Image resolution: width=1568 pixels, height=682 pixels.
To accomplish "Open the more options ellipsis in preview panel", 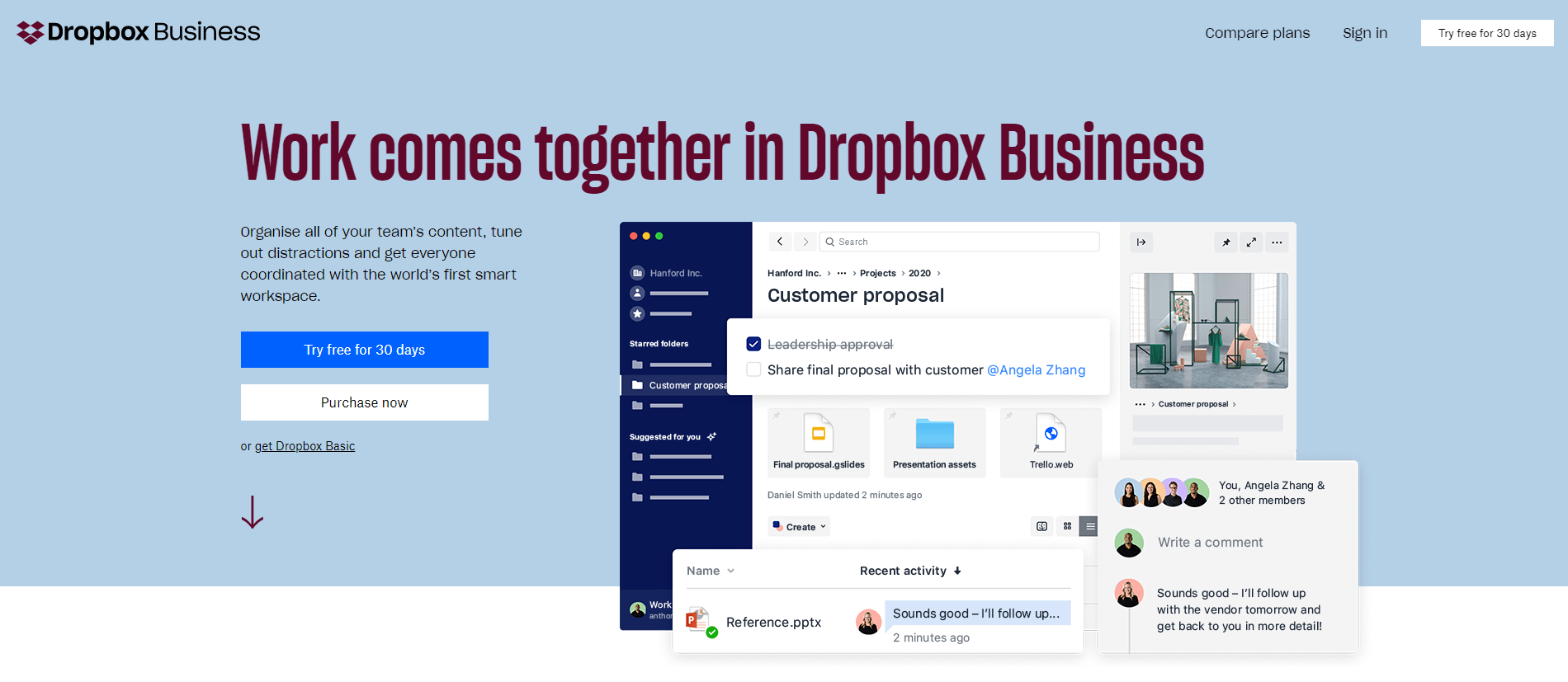I will coord(1277,242).
